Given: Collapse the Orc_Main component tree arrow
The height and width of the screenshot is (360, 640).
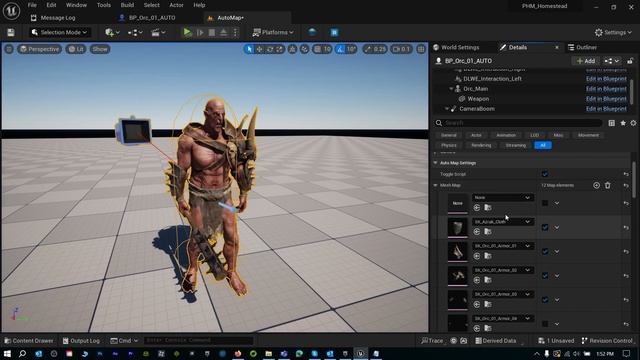Looking at the screenshot, I should tap(451, 89).
